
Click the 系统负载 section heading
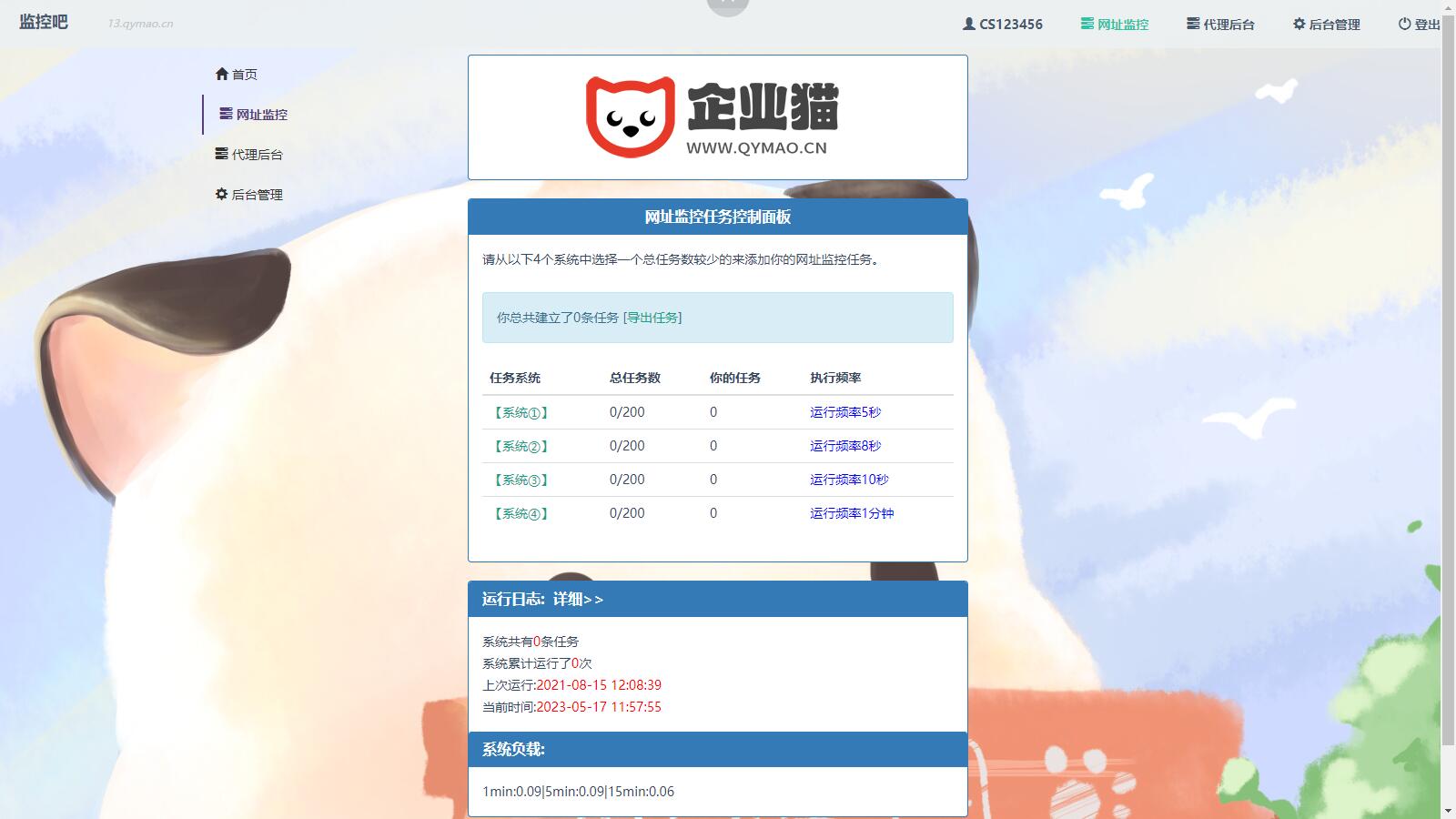pyautogui.click(x=513, y=749)
